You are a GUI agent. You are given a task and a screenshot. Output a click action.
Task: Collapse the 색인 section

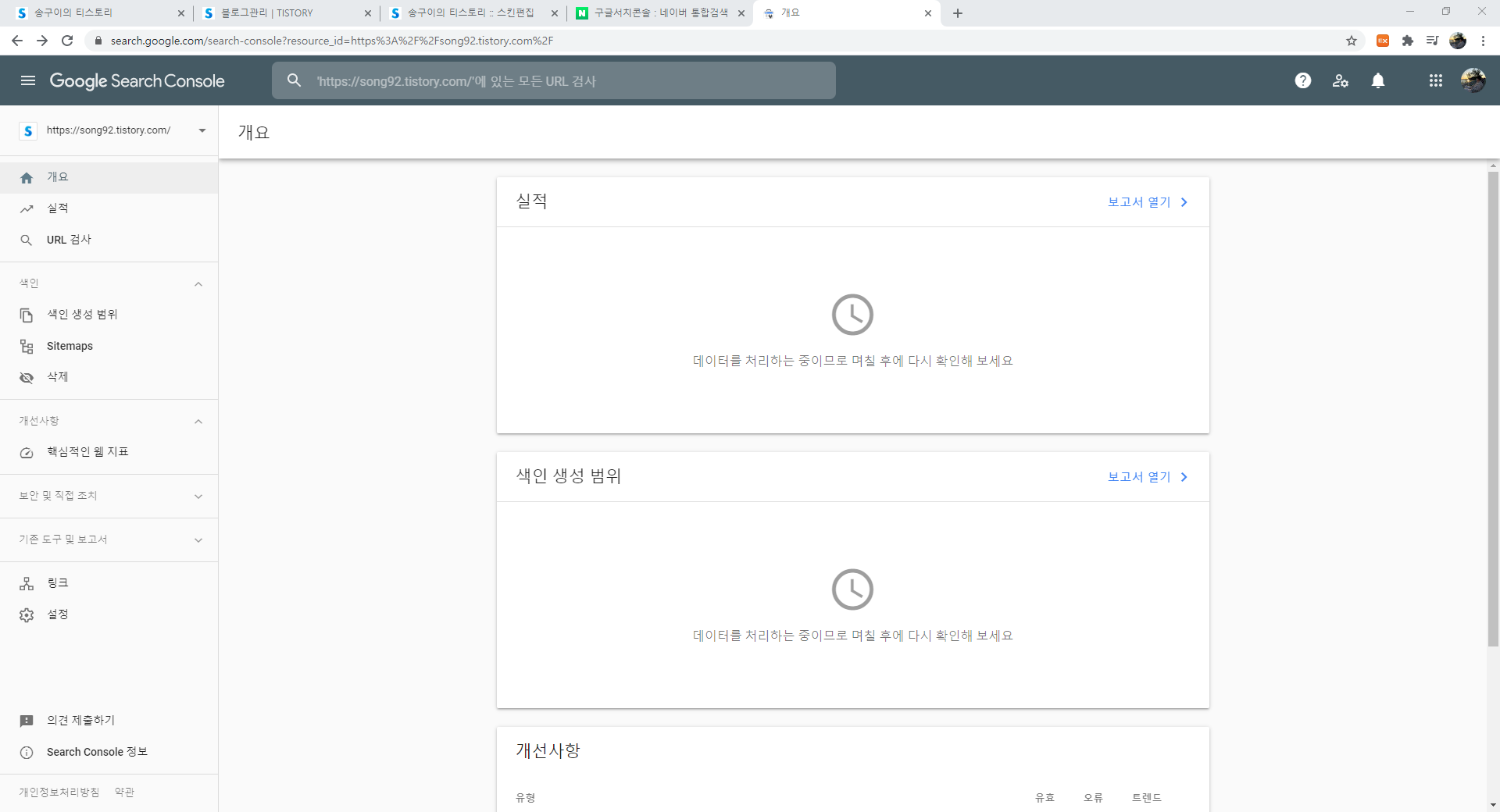[198, 284]
